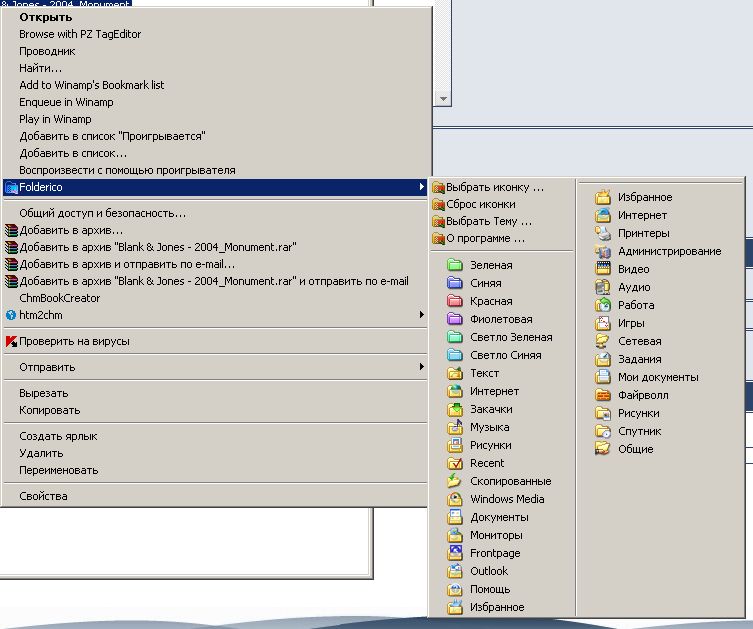Choose the Windows Media folder icon
Screen dimensions: 753x629
click(454, 499)
